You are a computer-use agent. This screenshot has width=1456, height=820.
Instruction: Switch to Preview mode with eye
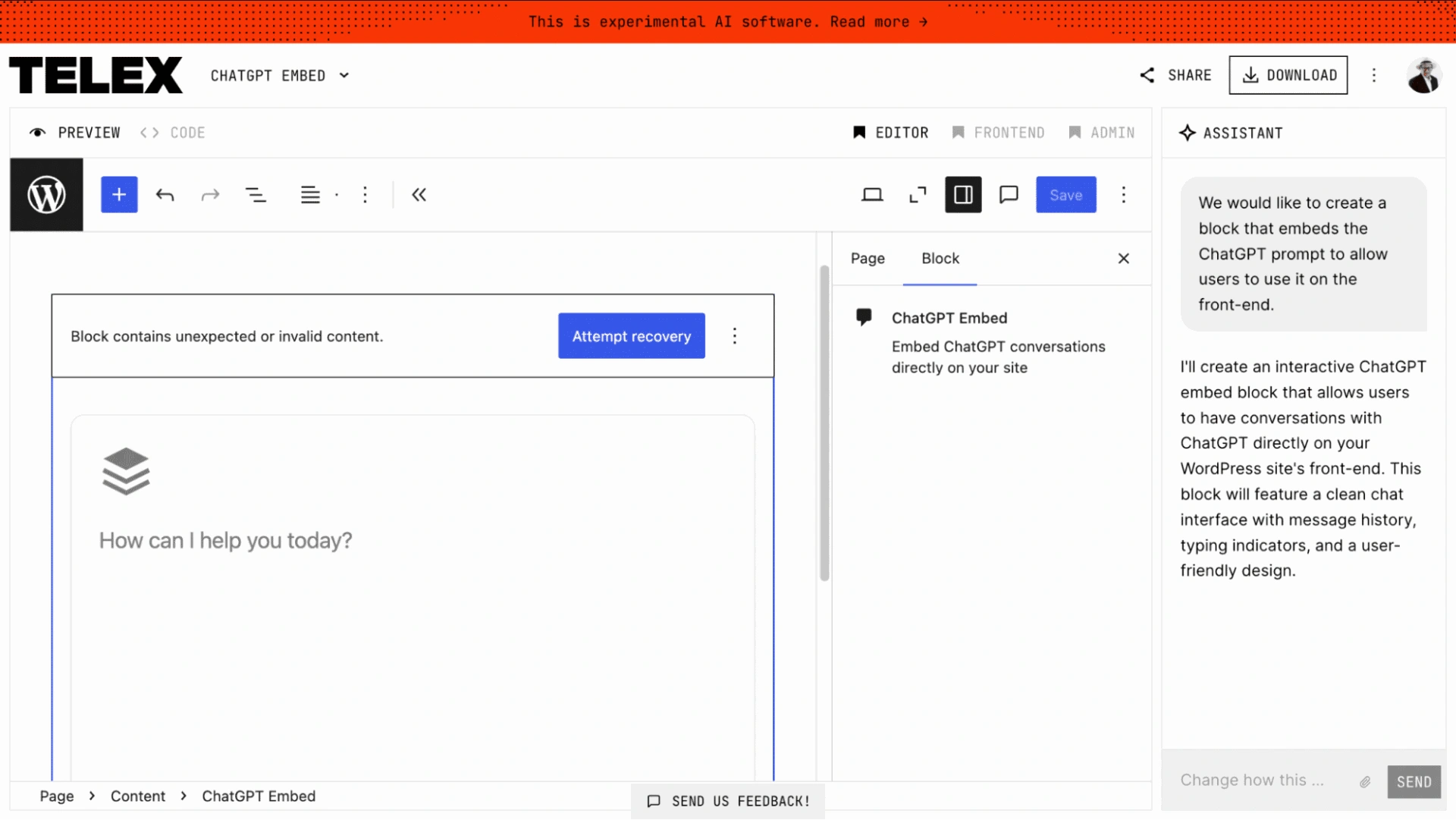tap(74, 133)
